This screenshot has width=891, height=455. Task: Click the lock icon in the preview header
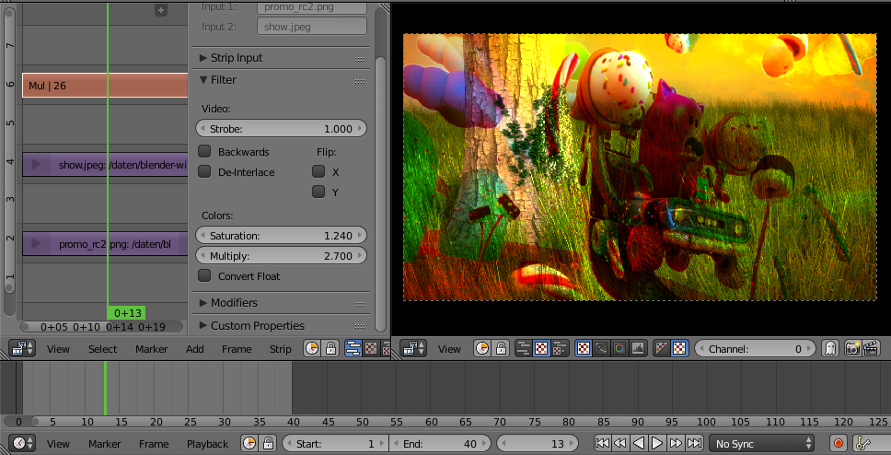[x=501, y=349]
